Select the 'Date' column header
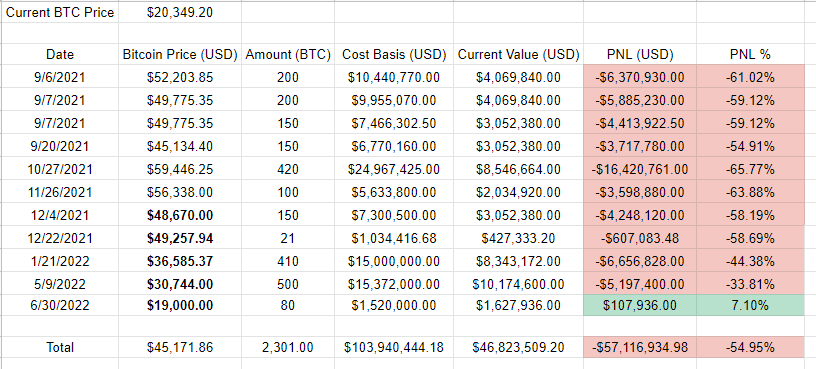The width and height of the screenshot is (816, 369). (60, 54)
